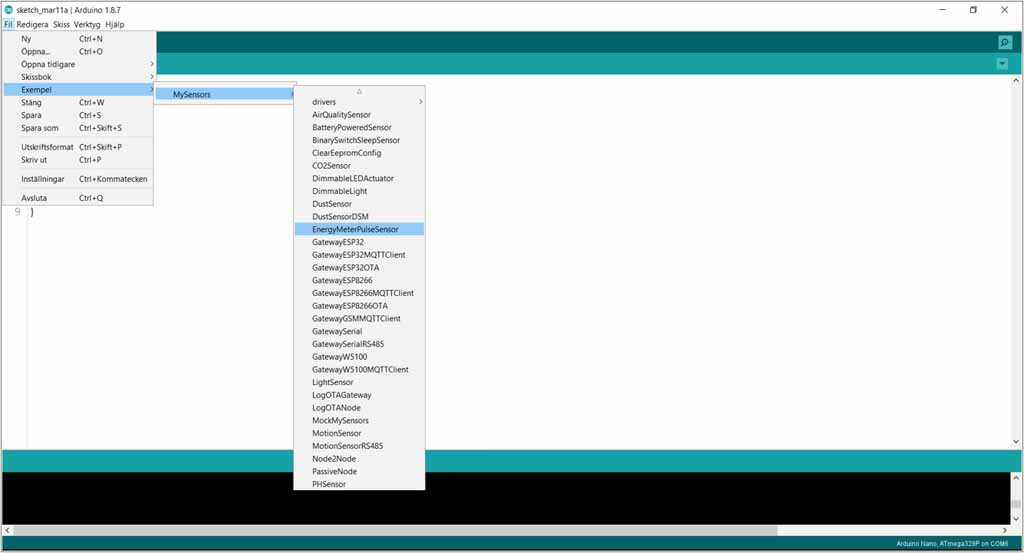Image resolution: width=1024 pixels, height=553 pixels.
Task: Open the DustSensorDSM example
Action: coord(359,216)
